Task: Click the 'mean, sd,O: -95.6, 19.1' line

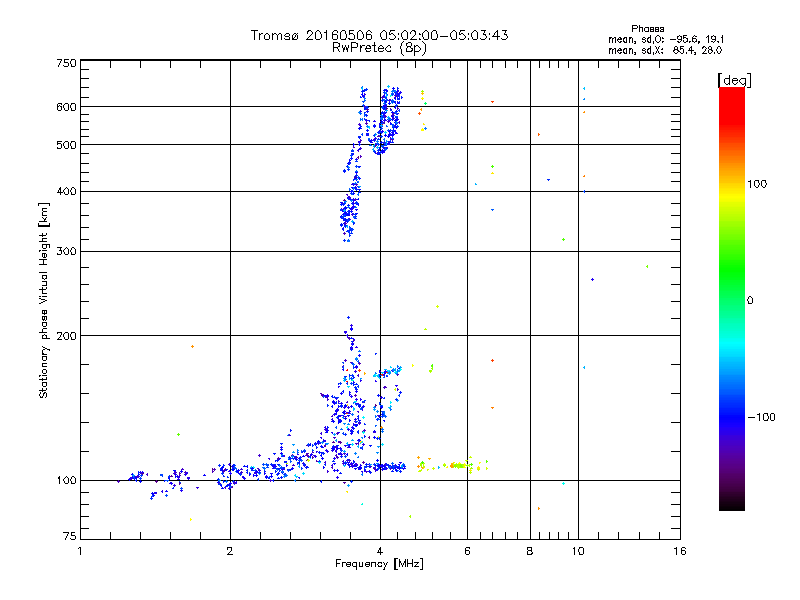Action: tap(666, 39)
